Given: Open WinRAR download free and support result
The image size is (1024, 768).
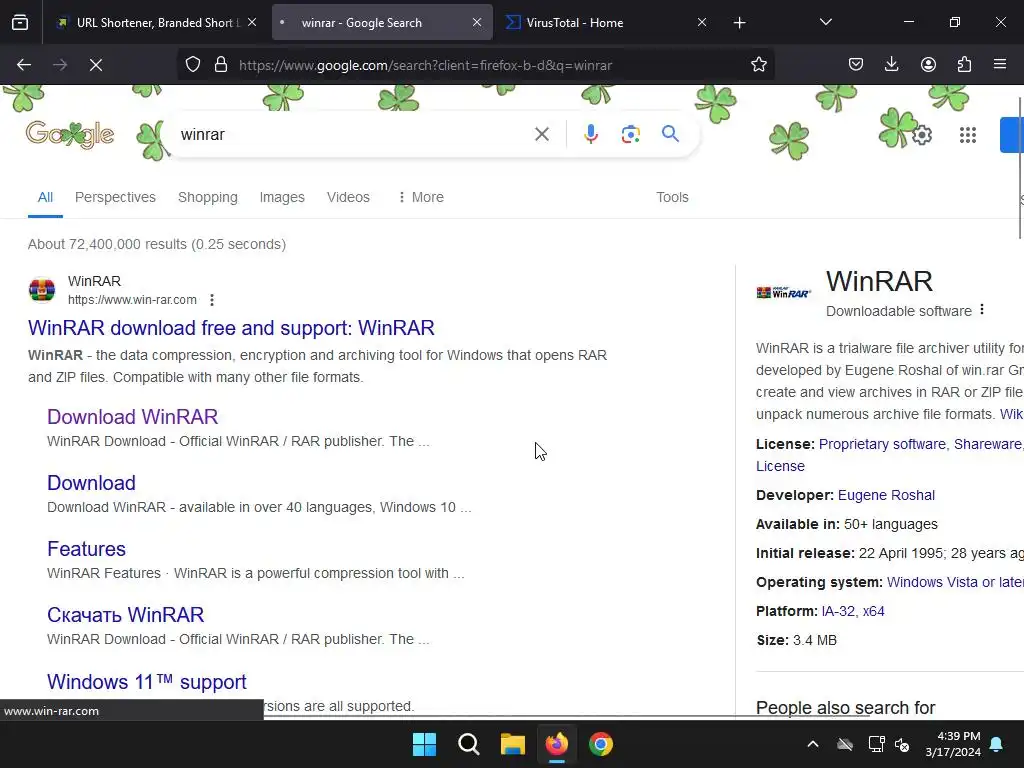Looking at the screenshot, I should 231,328.
